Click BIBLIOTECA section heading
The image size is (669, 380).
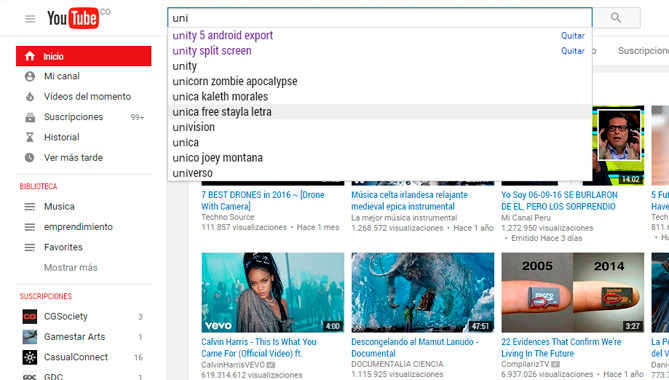coord(38,186)
